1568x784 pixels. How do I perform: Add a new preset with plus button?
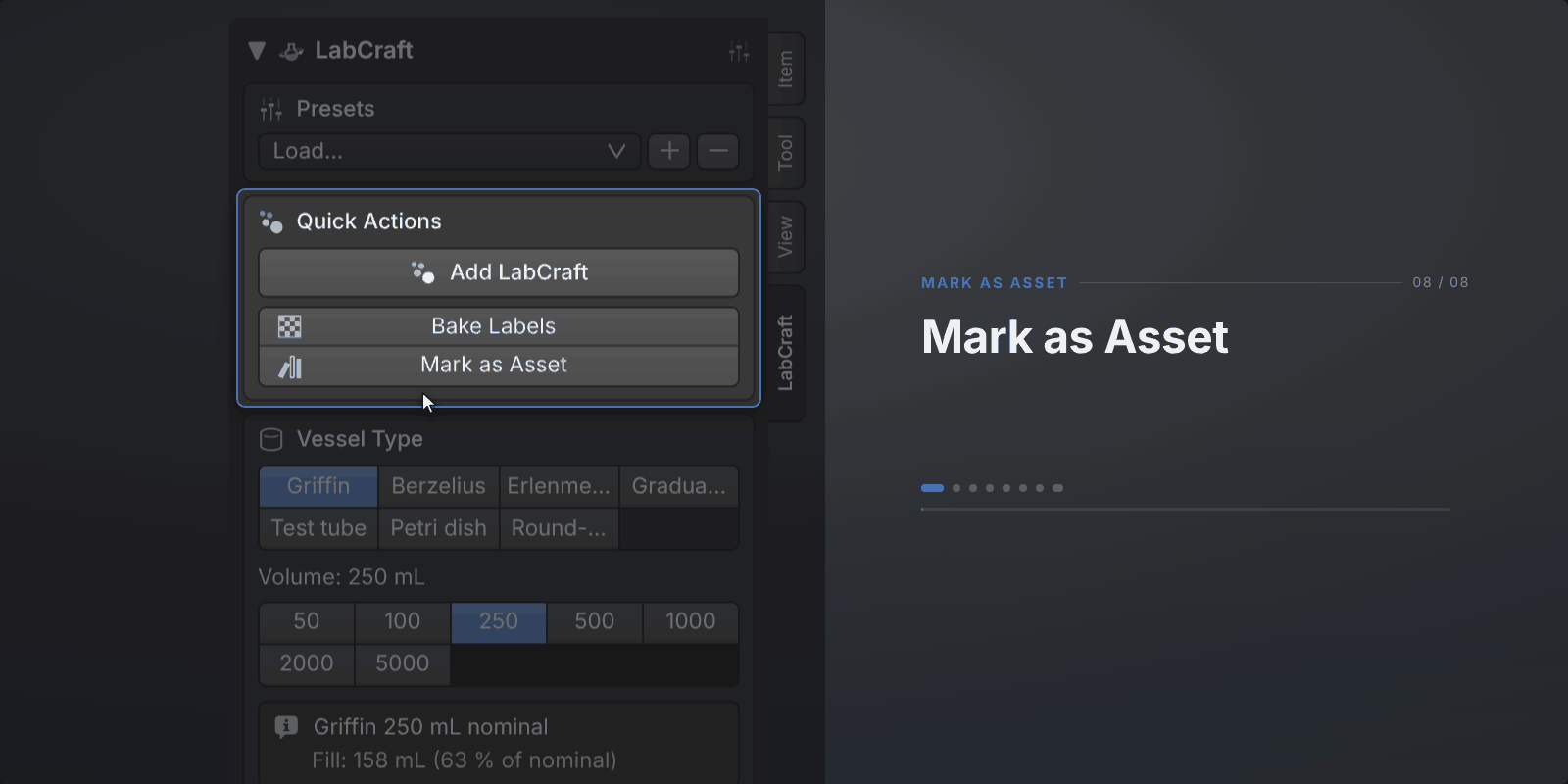(669, 151)
